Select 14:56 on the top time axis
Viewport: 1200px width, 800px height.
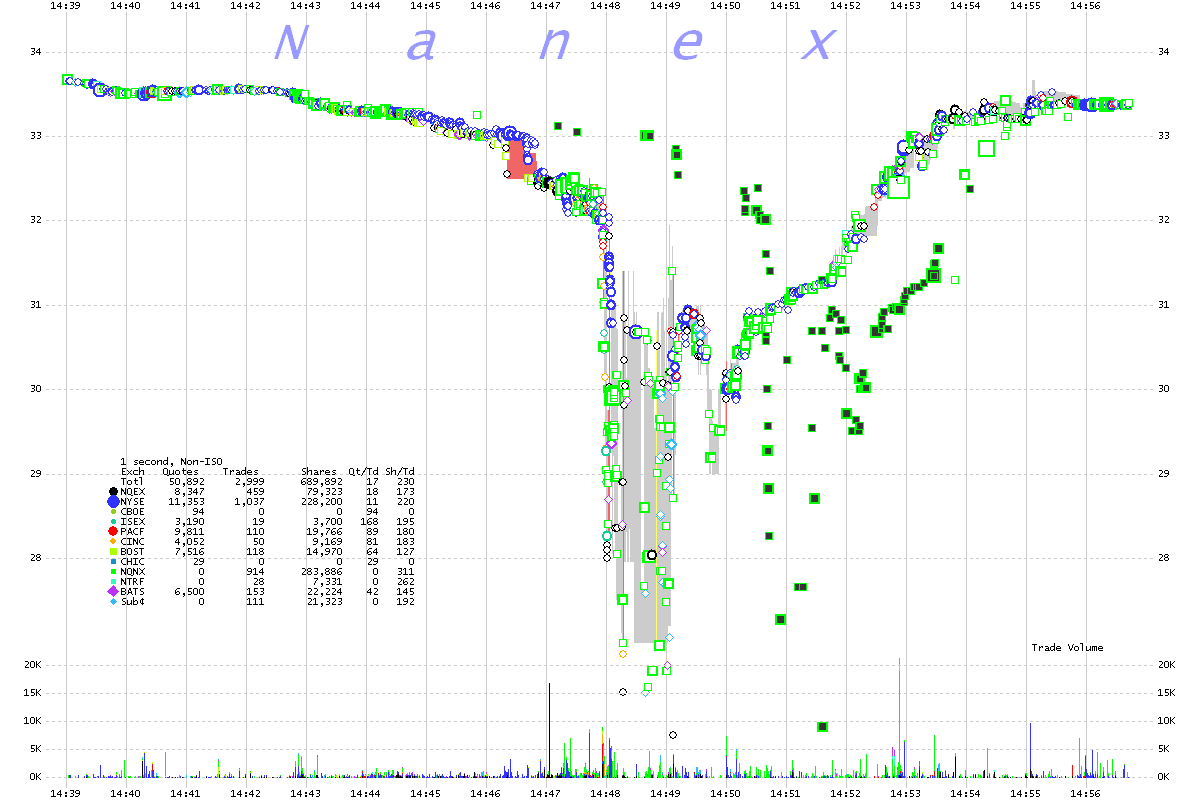[x=1086, y=6]
